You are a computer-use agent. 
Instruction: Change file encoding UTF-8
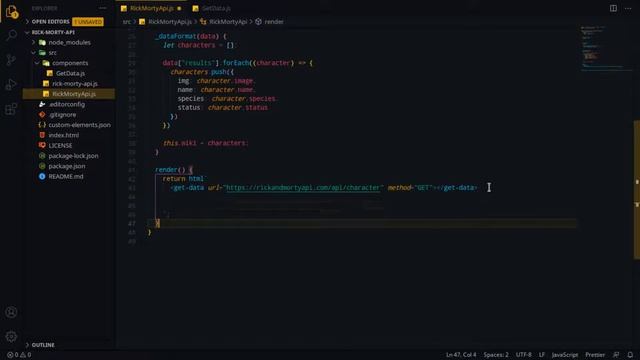(524, 355)
